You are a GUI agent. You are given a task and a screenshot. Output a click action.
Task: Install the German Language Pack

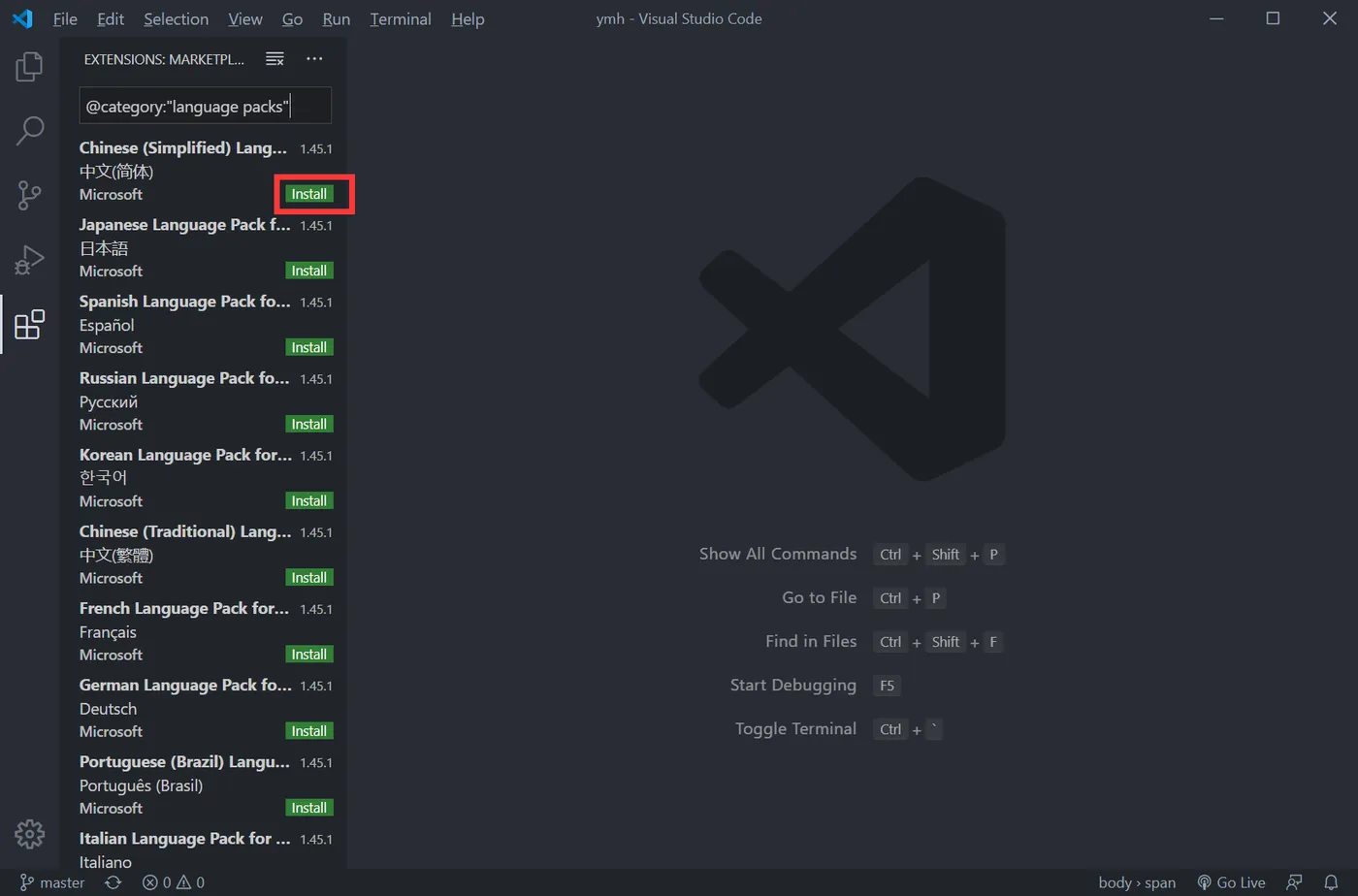[309, 731]
